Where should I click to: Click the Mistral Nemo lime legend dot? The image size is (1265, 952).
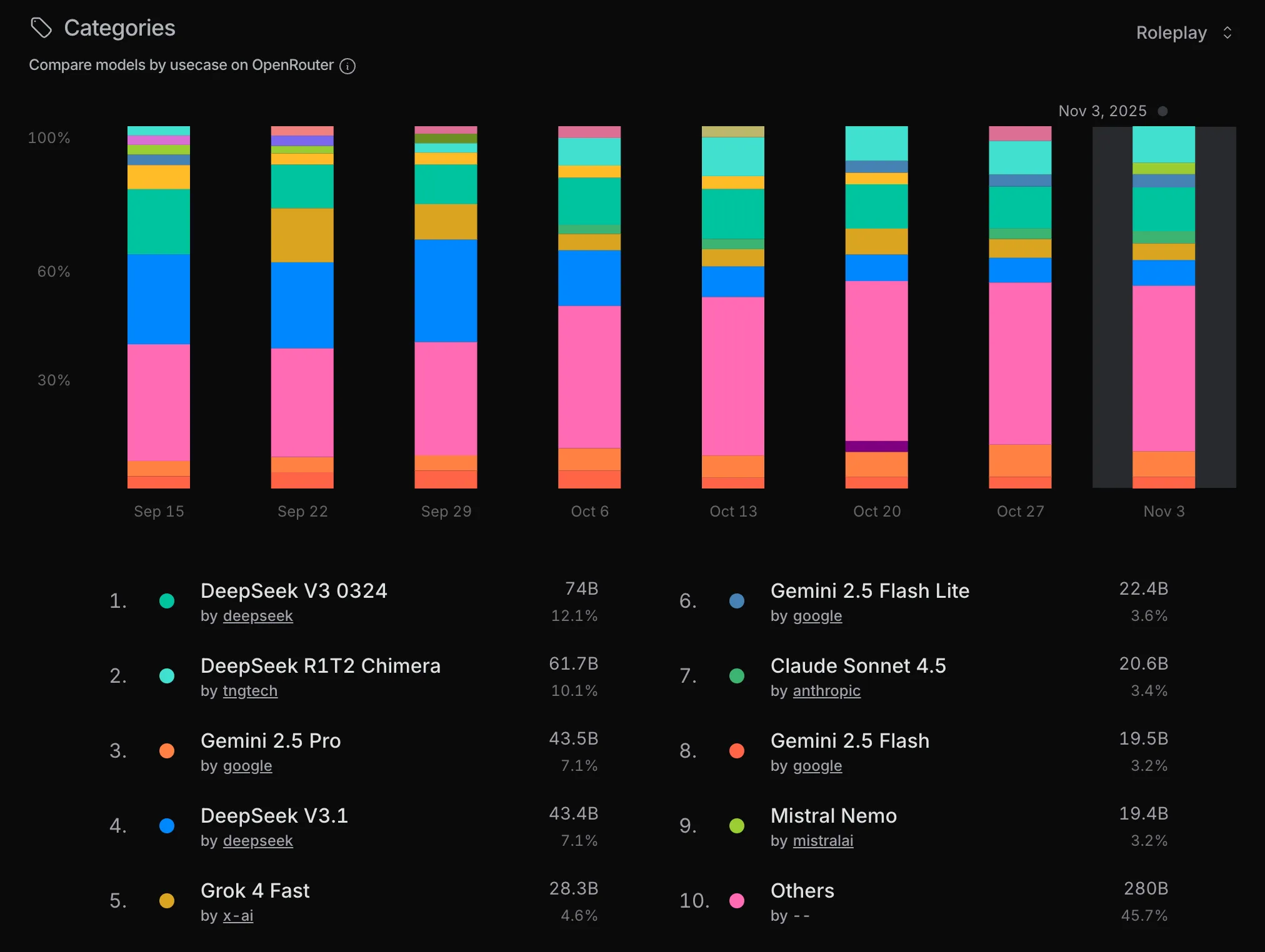pos(737,826)
